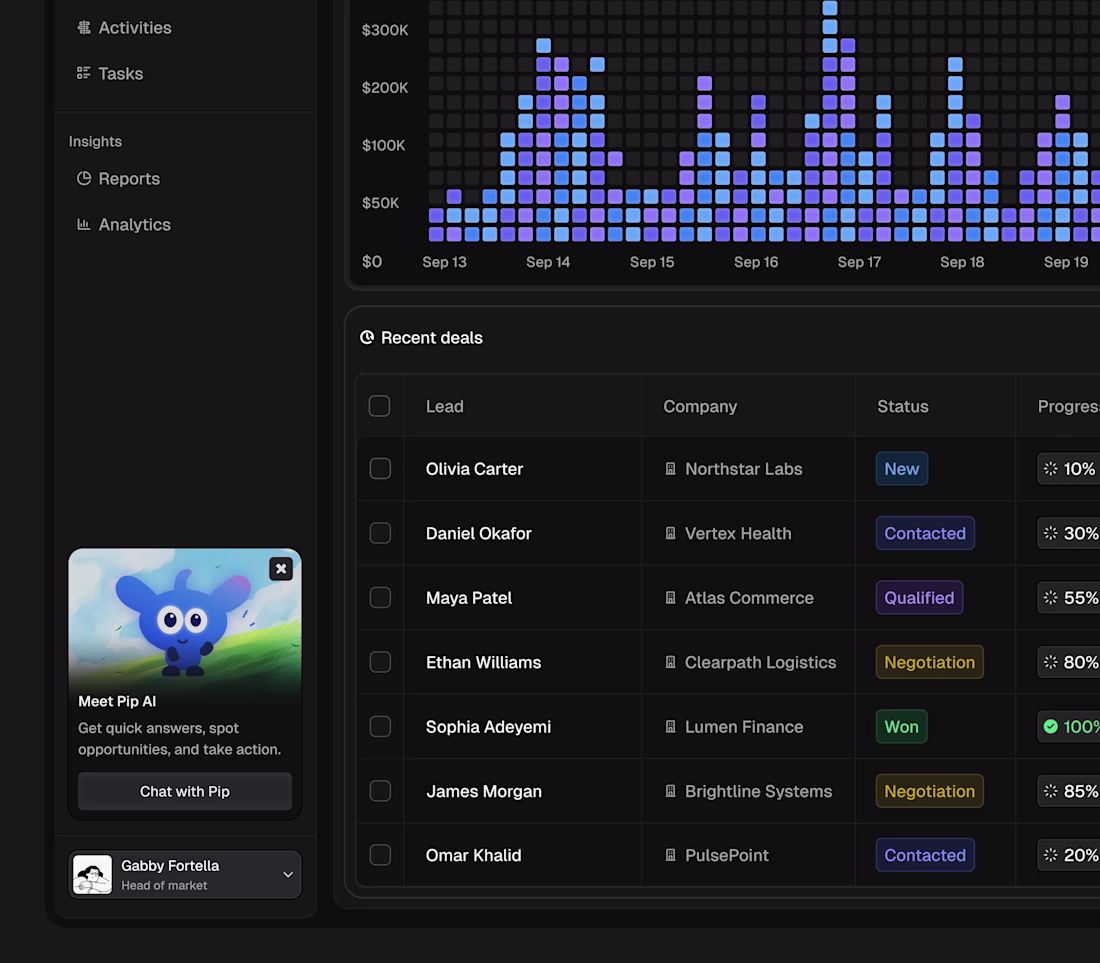This screenshot has height=963, width=1100.
Task: Select the Sophia Adeyemi row checkbox
Action: point(380,727)
